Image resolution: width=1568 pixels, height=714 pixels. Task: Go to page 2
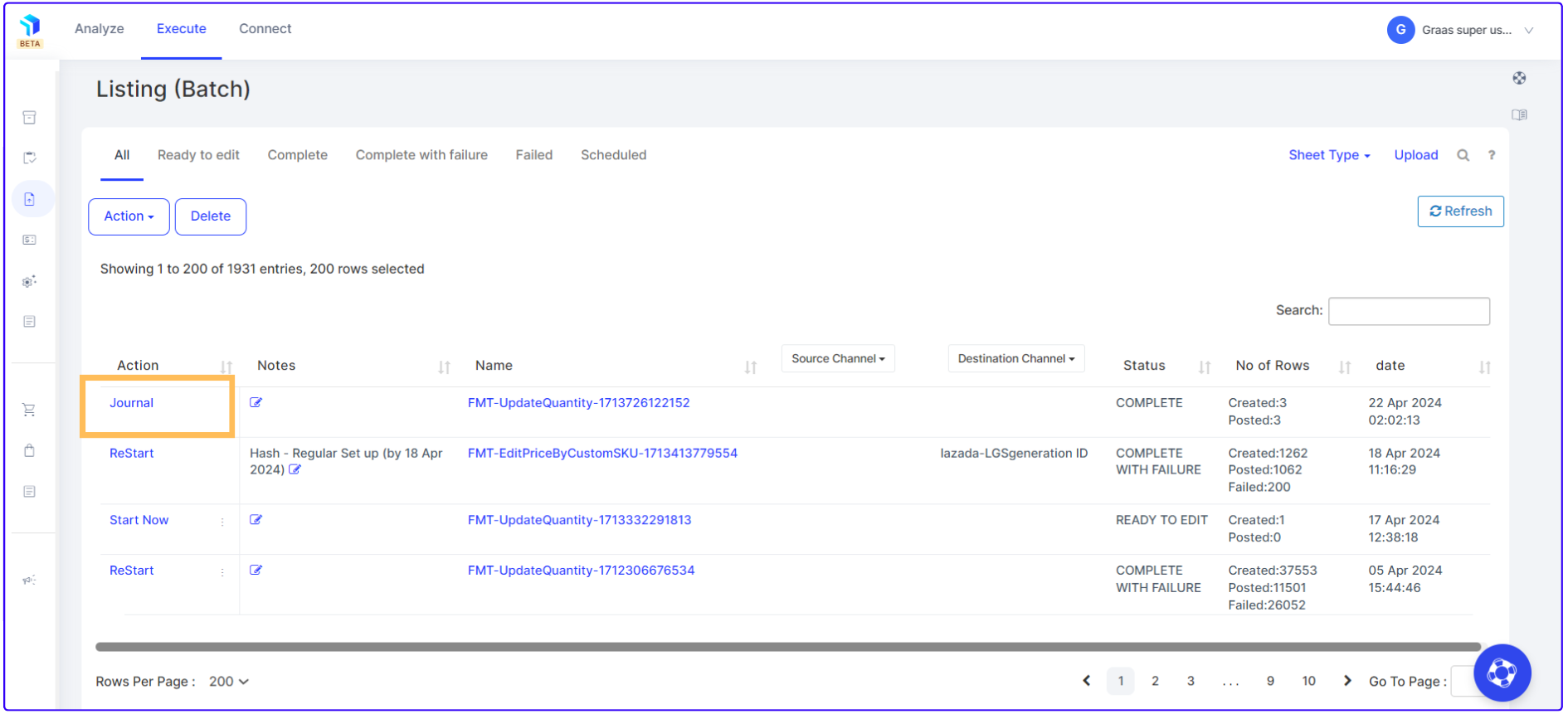coord(1155,681)
